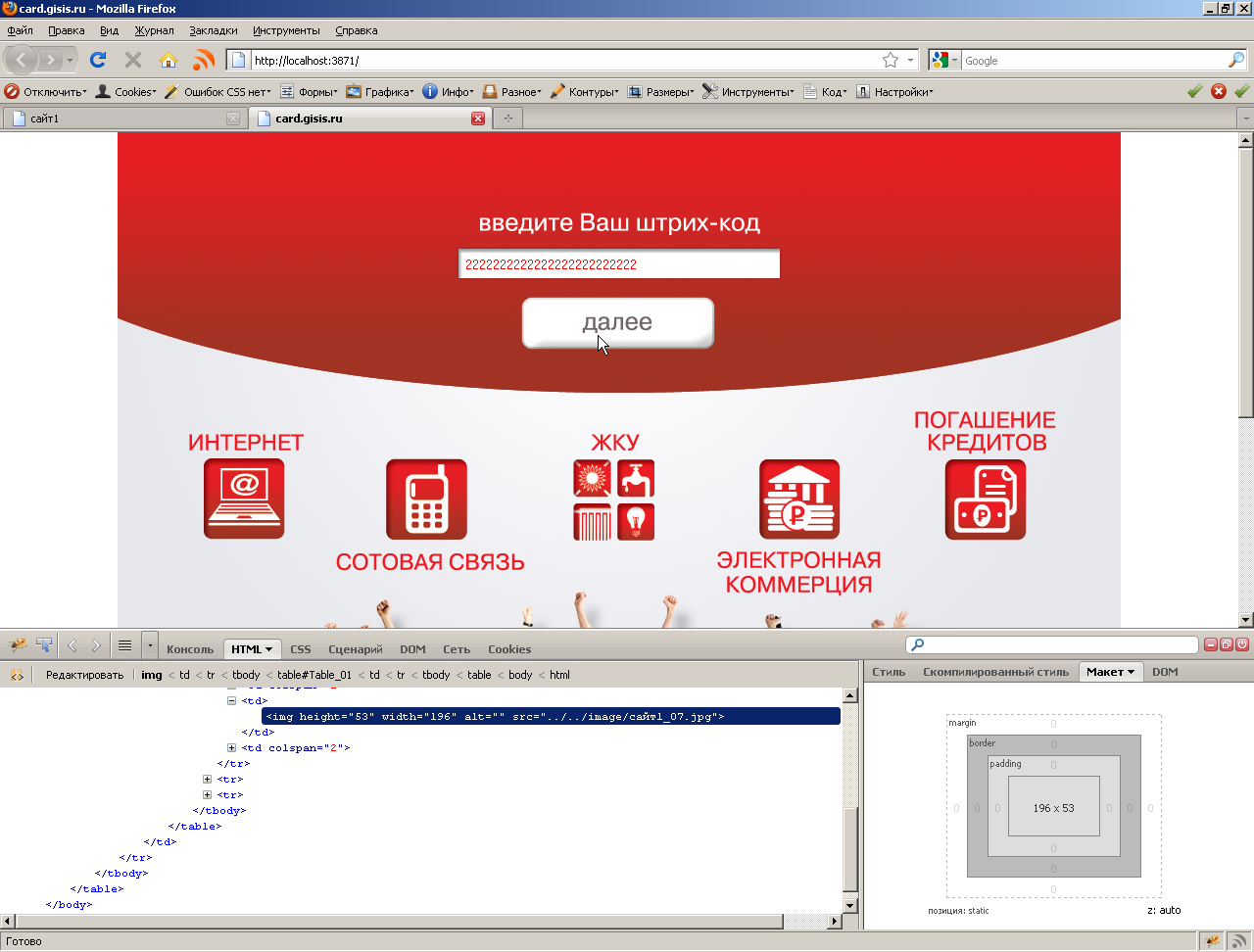Open the Закладки menu
The width and height of the screenshot is (1254, 952).
click(x=214, y=30)
